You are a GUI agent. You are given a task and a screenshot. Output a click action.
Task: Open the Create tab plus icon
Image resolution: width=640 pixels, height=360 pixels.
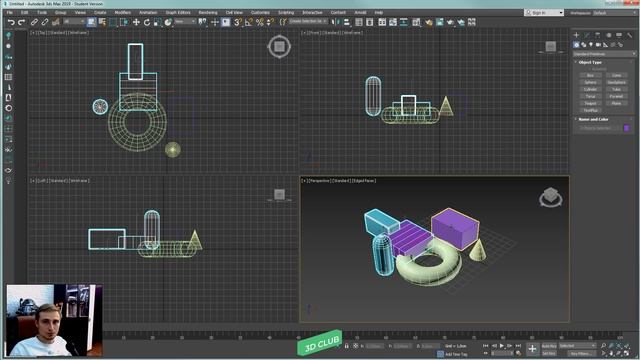point(576,35)
